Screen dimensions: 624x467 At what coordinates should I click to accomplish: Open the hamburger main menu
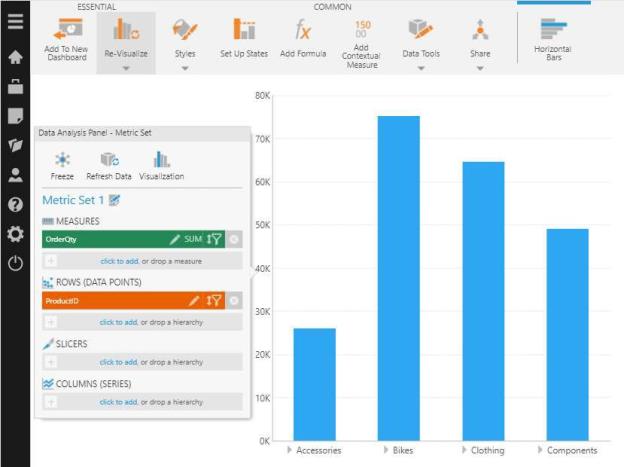(x=14, y=21)
